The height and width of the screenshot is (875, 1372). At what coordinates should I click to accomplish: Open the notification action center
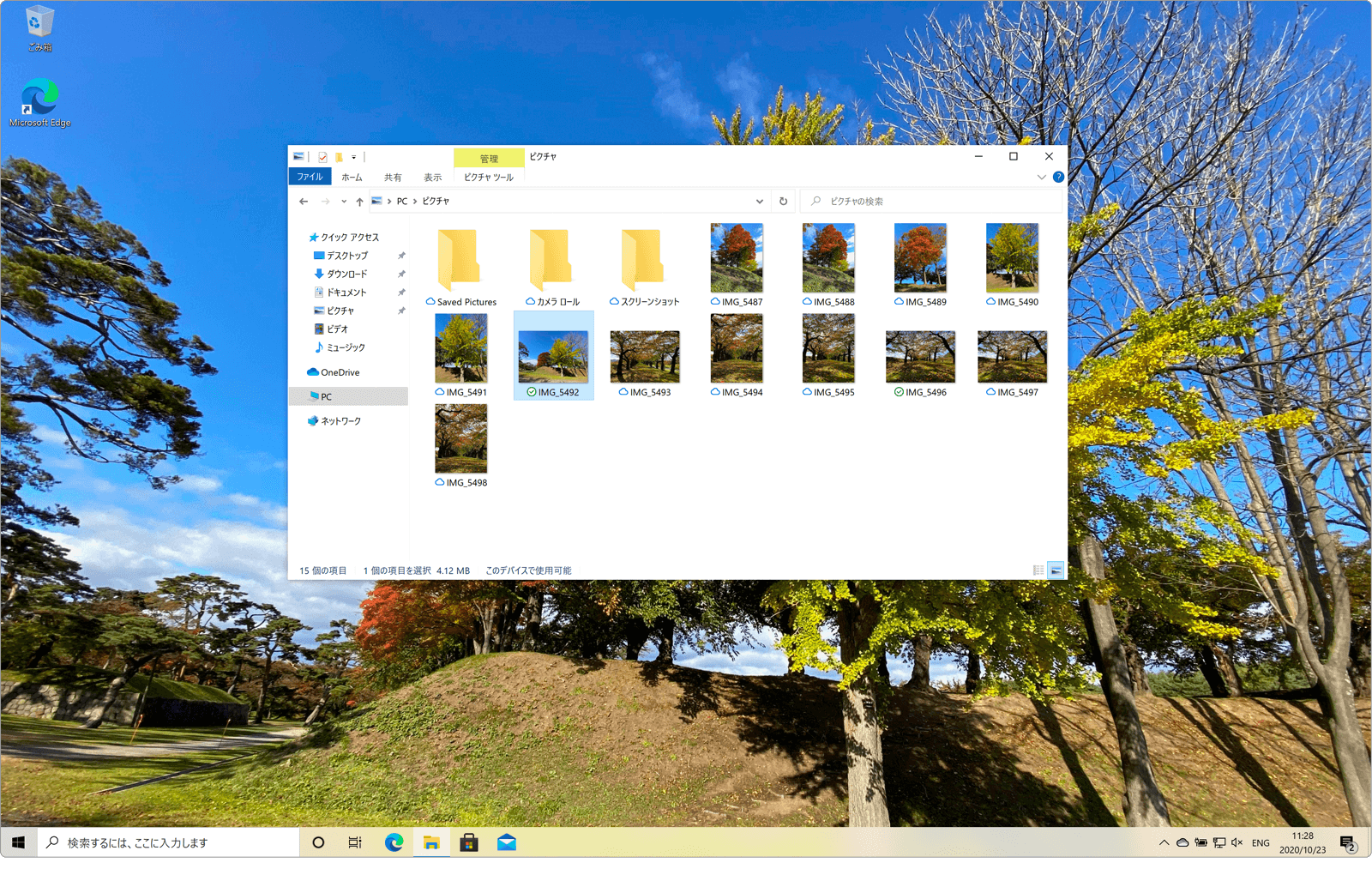[x=1348, y=844]
